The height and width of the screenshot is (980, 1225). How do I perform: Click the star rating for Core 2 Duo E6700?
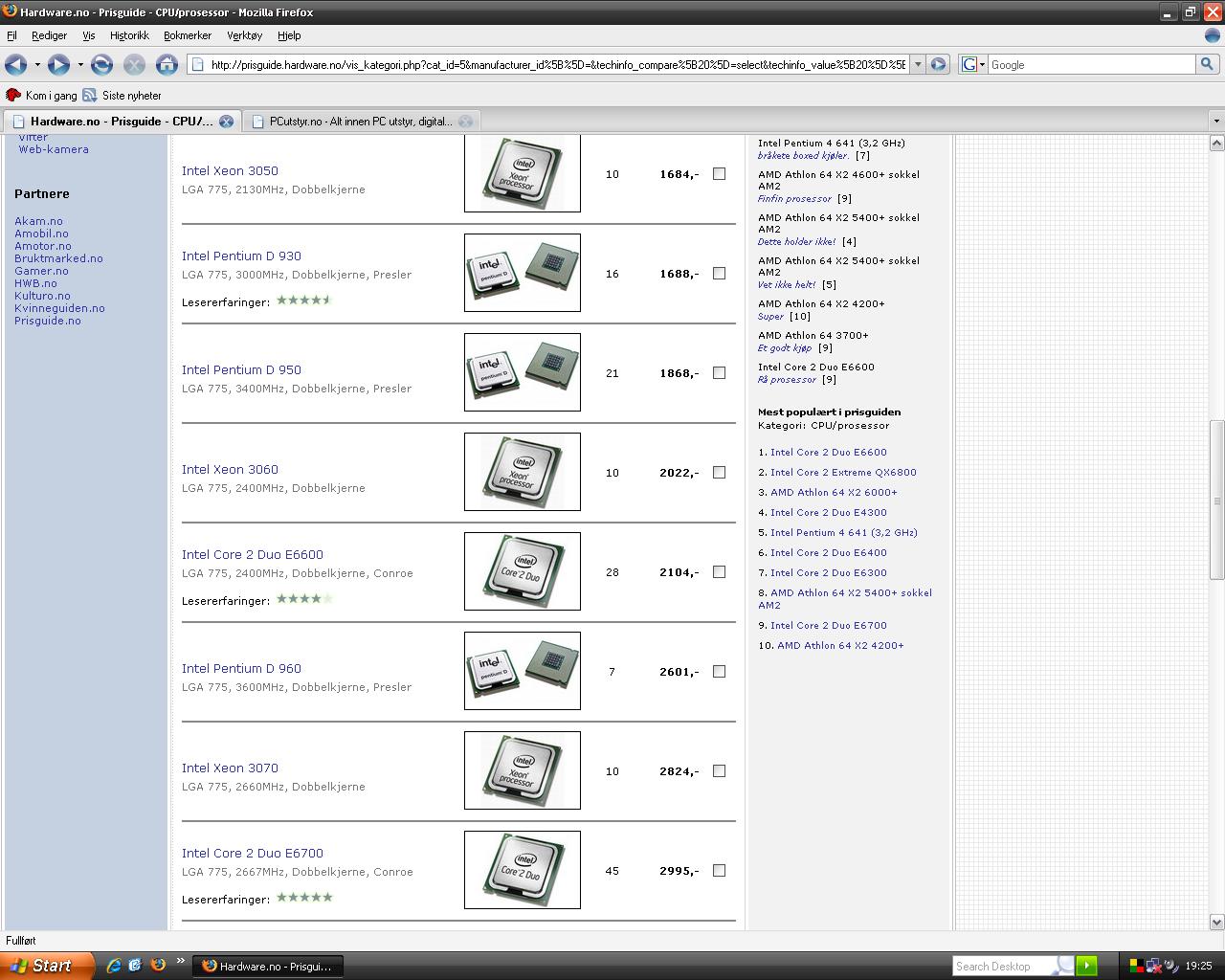(304, 897)
